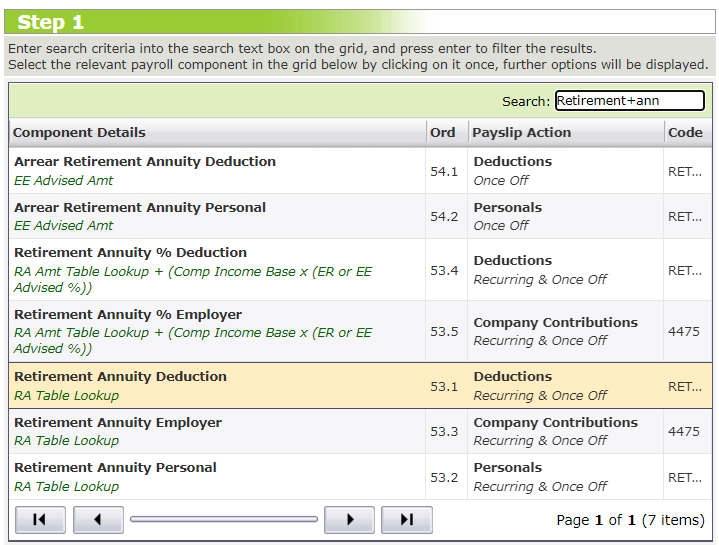
Task: Jump to the last page of results
Action: pyautogui.click(x=407, y=520)
